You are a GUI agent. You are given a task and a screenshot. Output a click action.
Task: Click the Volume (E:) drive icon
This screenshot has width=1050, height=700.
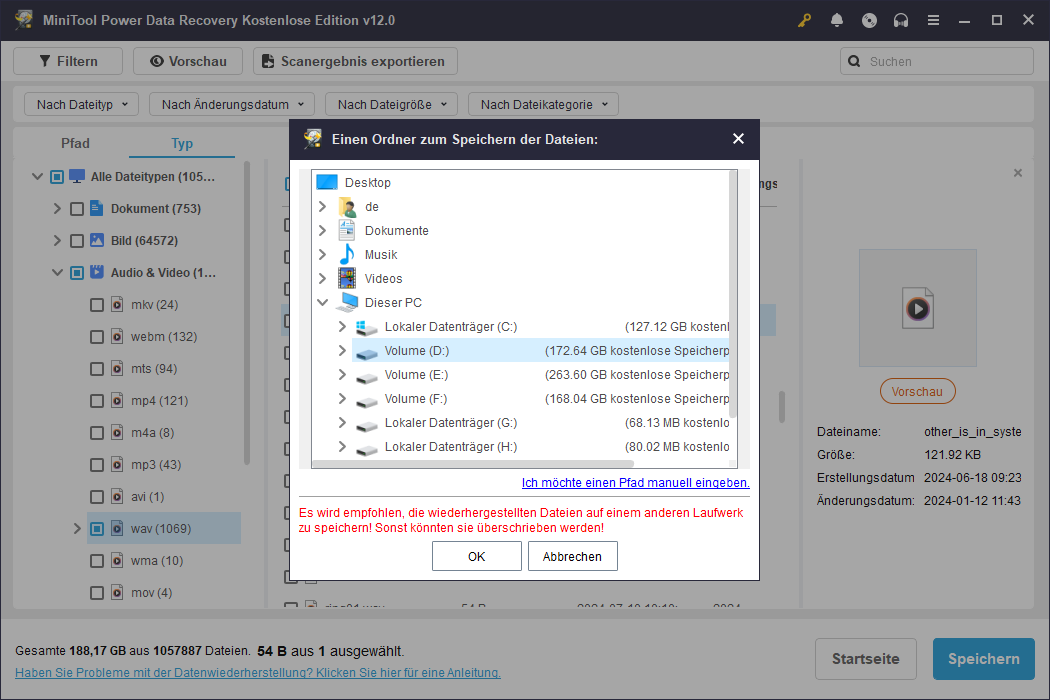coord(366,376)
